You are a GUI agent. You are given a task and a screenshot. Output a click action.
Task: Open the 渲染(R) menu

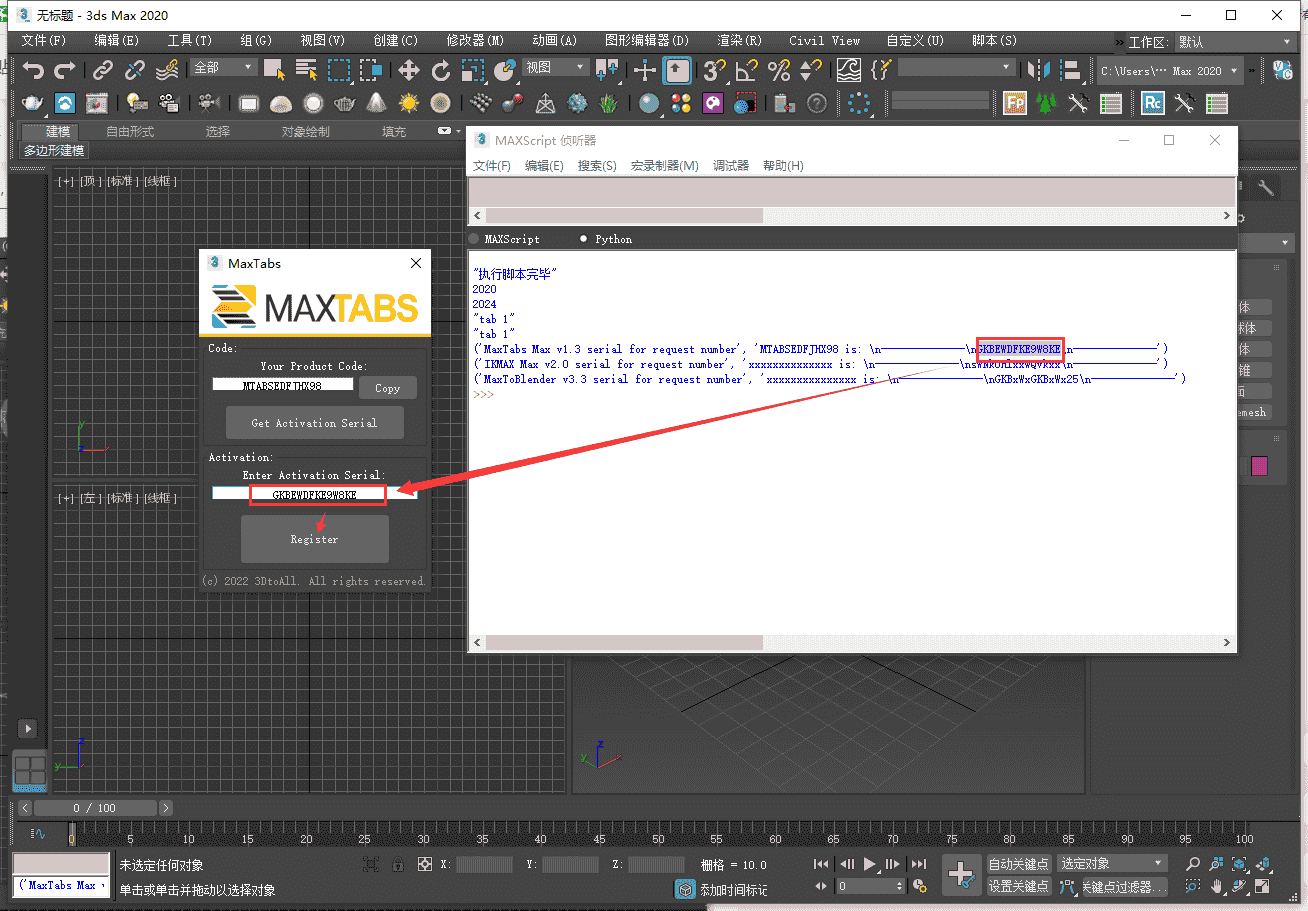coord(739,41)
